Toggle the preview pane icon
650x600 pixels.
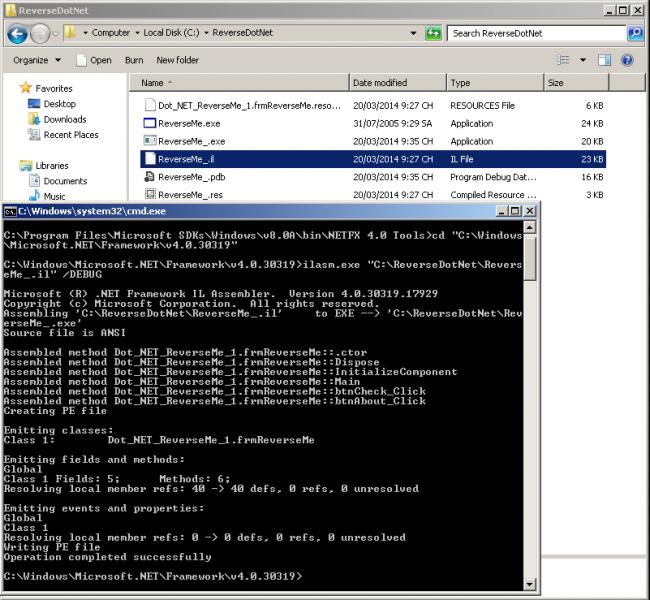point(604,60)
